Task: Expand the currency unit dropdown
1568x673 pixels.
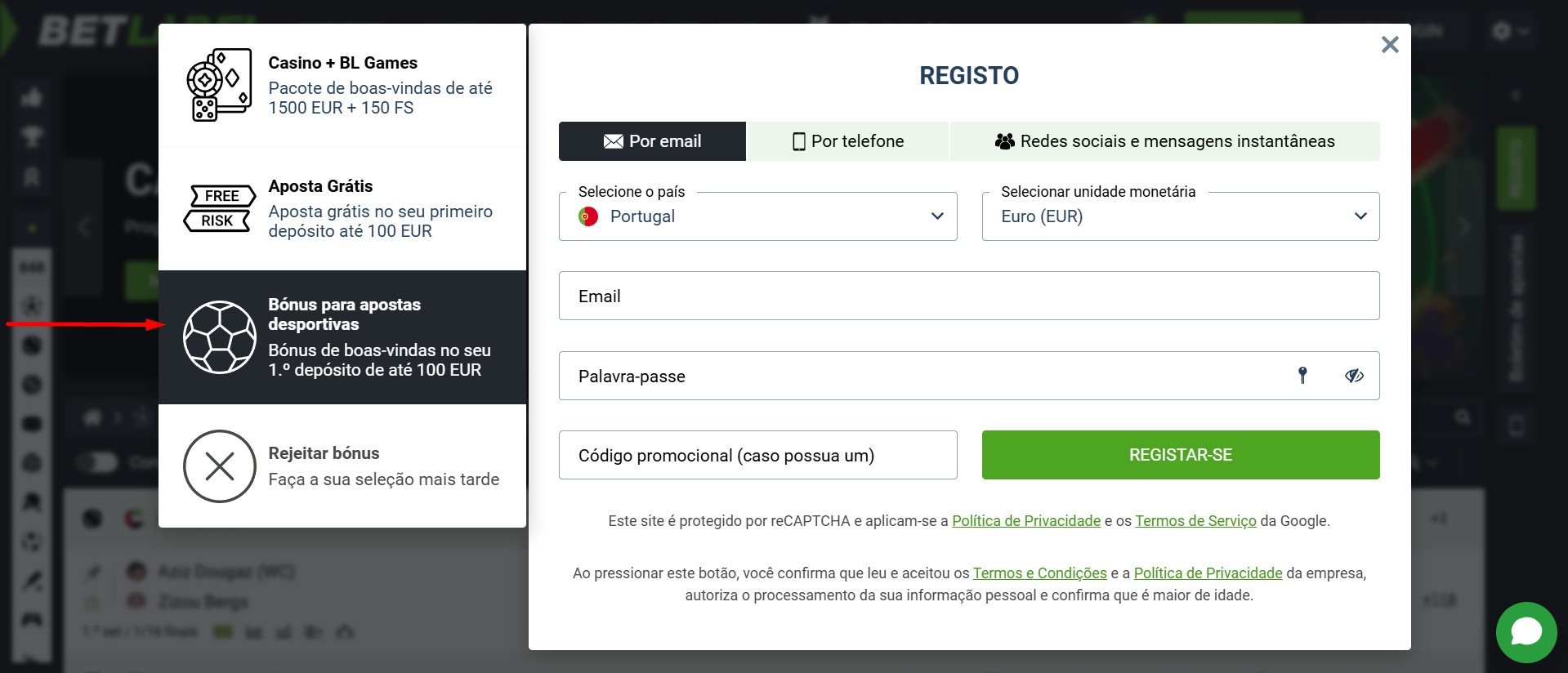Action: [1180, 216]
